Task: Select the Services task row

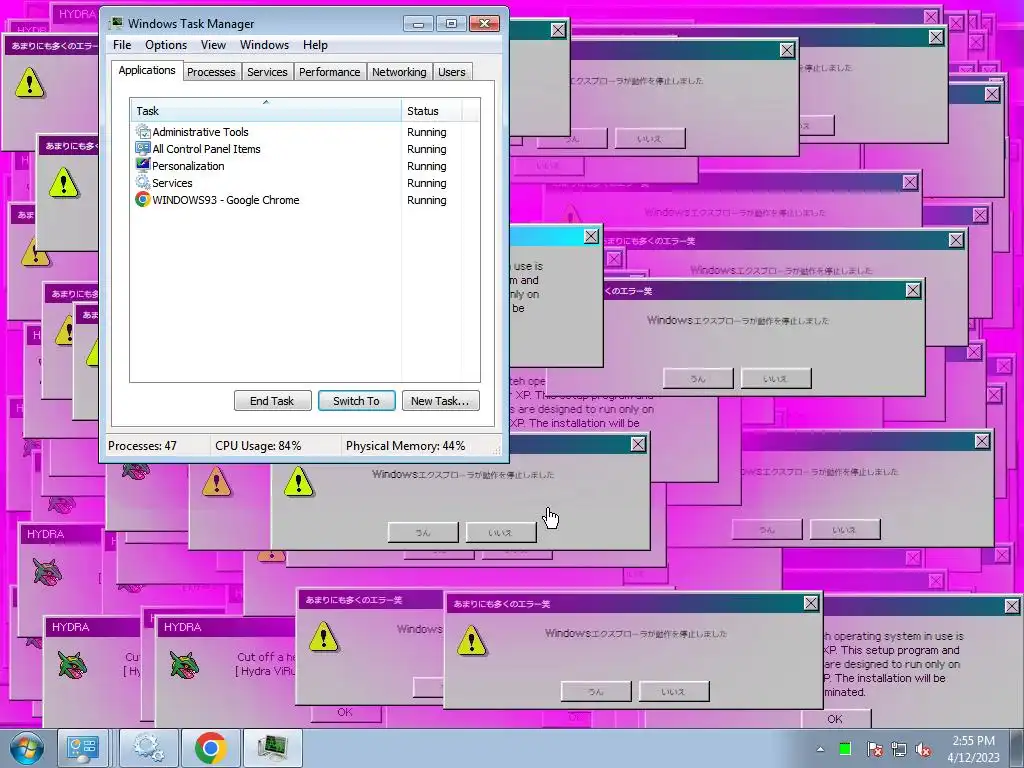Action: [x=305, y=183]
